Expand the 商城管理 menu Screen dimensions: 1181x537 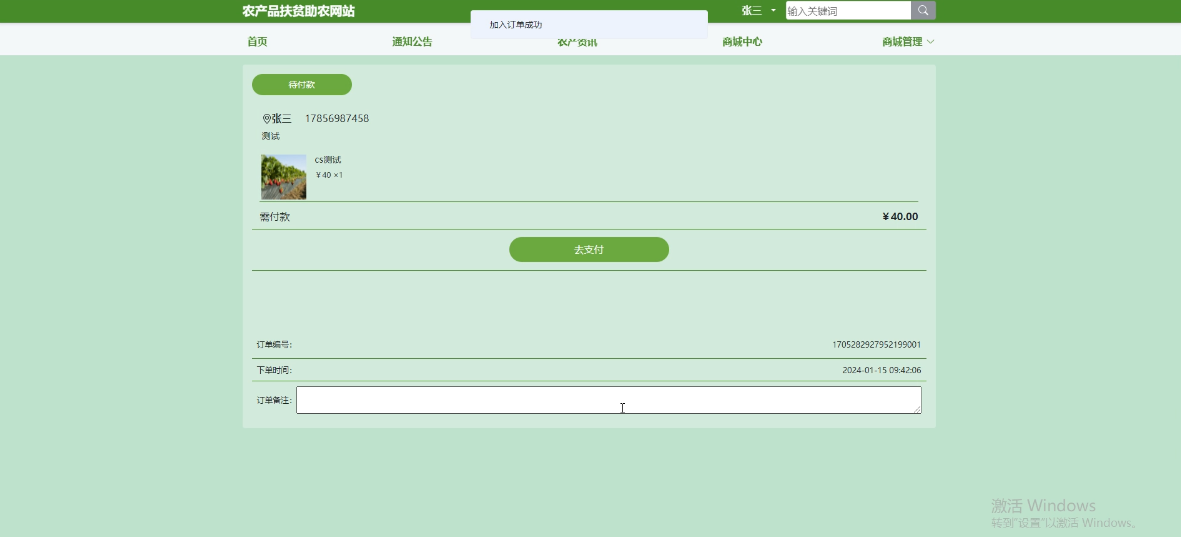(908, 41)
